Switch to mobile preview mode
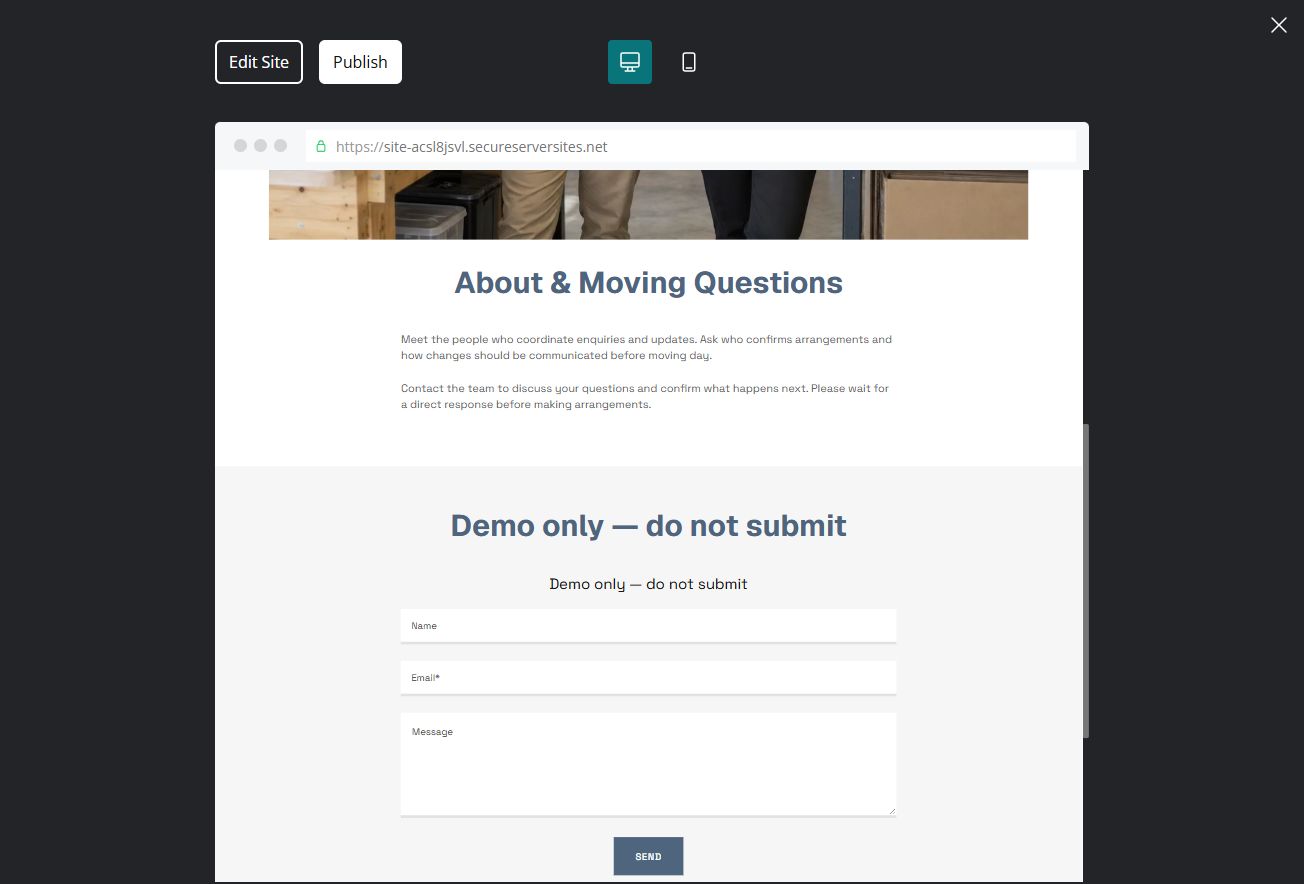 [689, 62]
